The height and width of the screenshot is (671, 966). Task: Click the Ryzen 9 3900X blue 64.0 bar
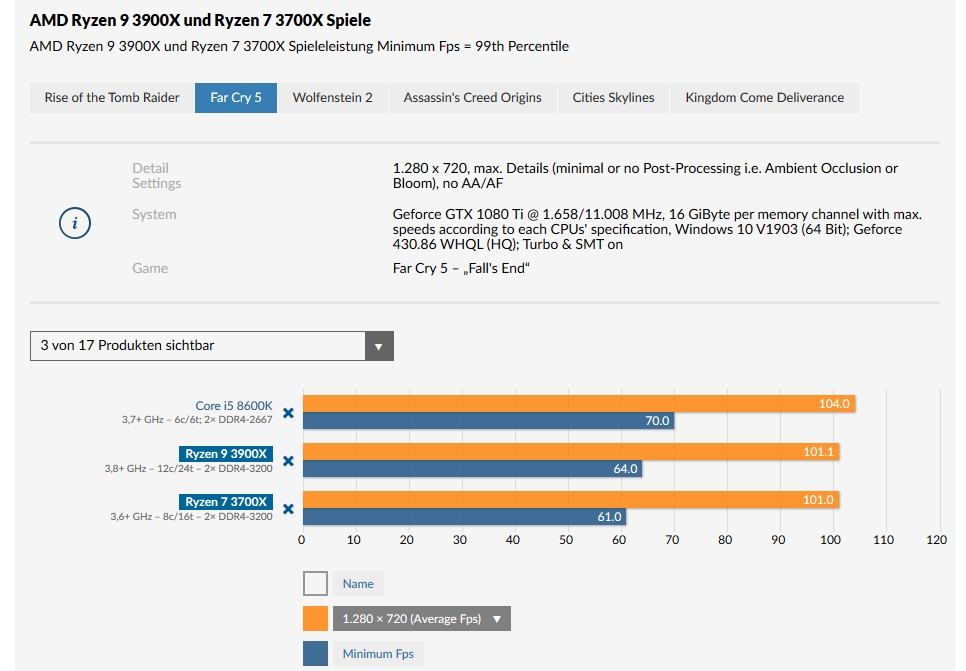point(473,469)
